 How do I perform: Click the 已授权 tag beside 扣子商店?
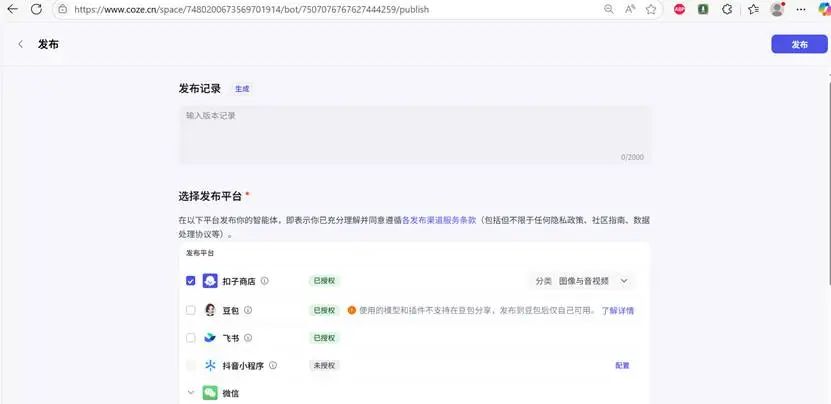pyautogui.click(x=324, y=281)
